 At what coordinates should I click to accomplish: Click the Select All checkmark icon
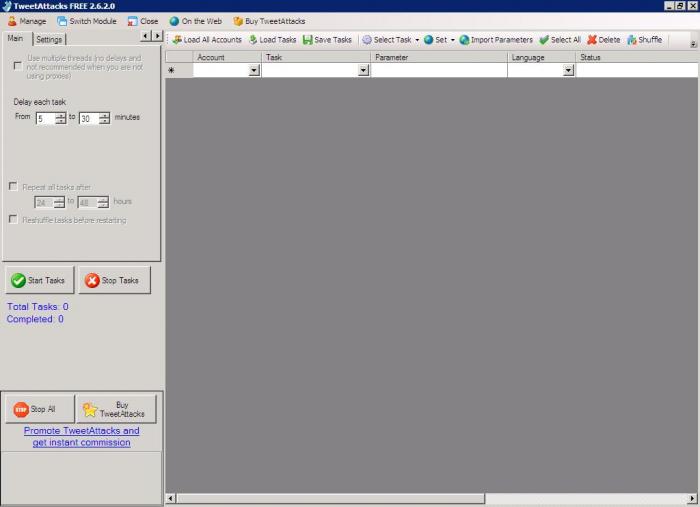(544, 40)
